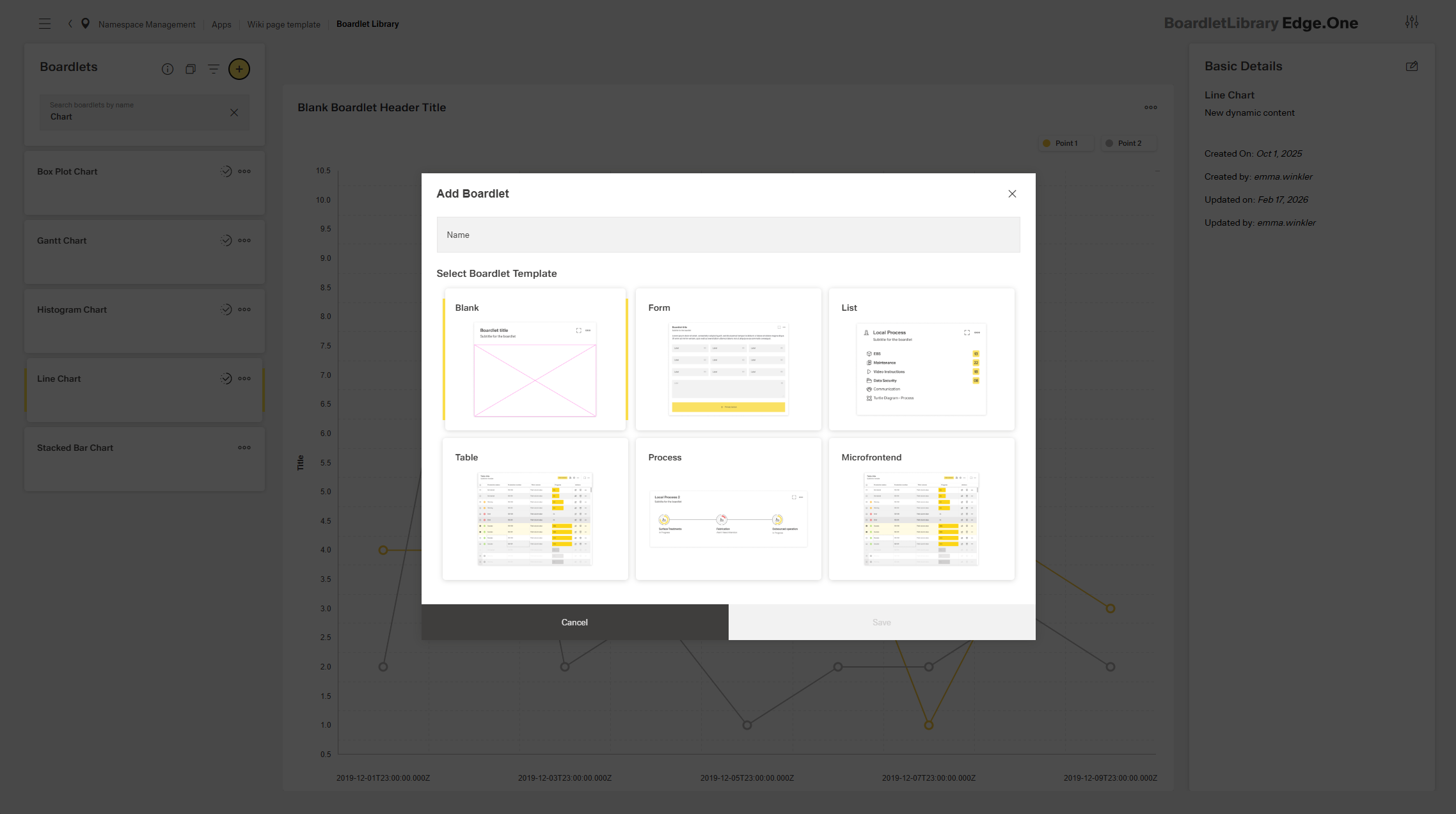Open the Wiki page template breadcrumb

(283, 24)
